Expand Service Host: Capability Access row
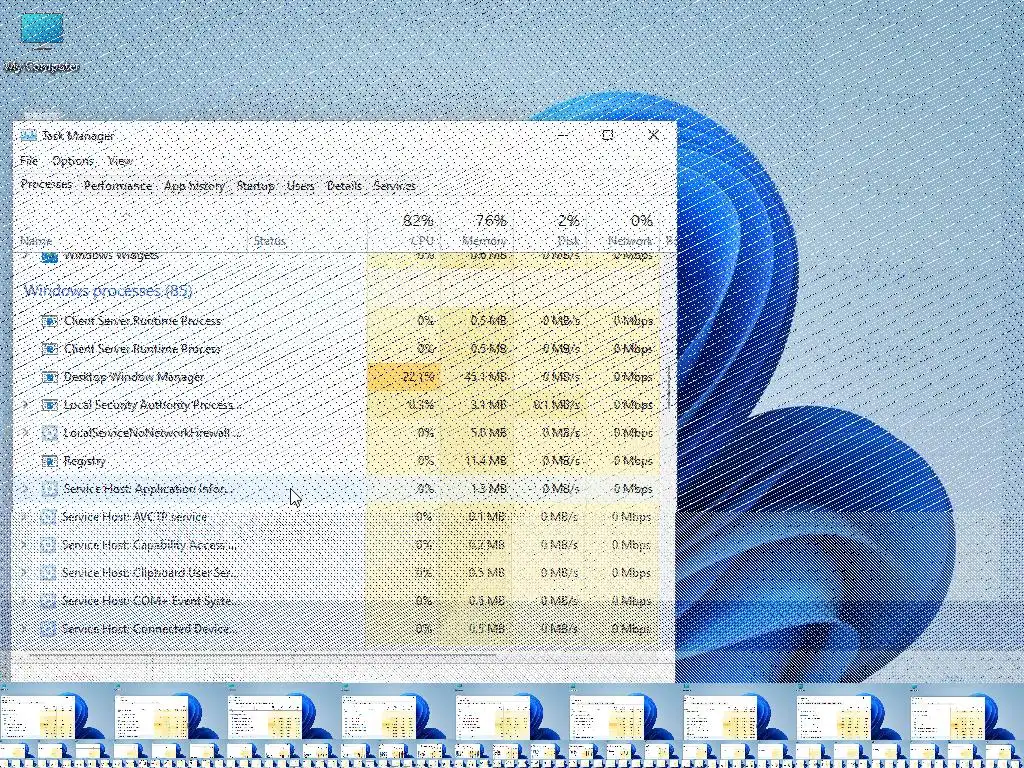The width and height of the screenshot is (1024, 768). (25, 545)
